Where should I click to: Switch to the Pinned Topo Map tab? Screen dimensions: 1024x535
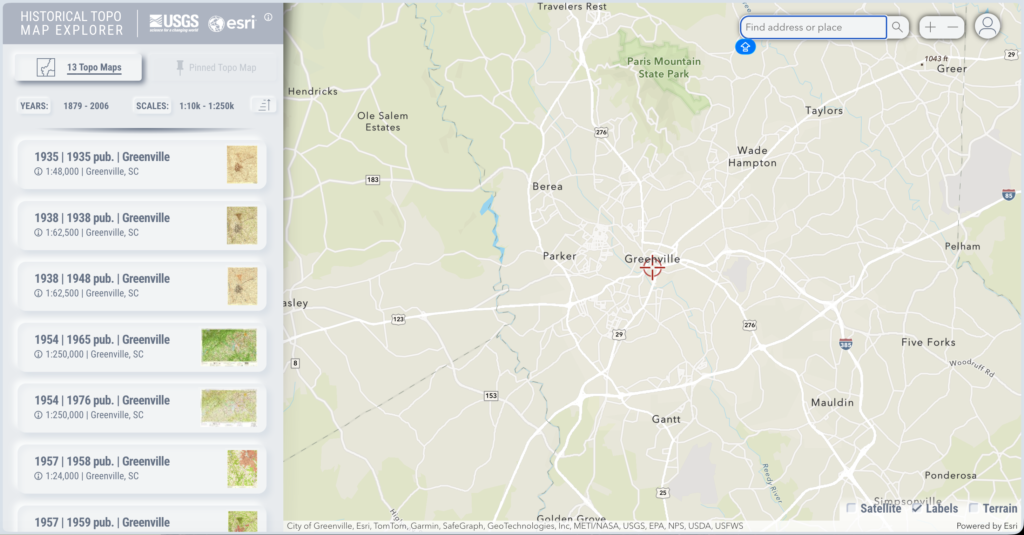(x=214, y=68)
